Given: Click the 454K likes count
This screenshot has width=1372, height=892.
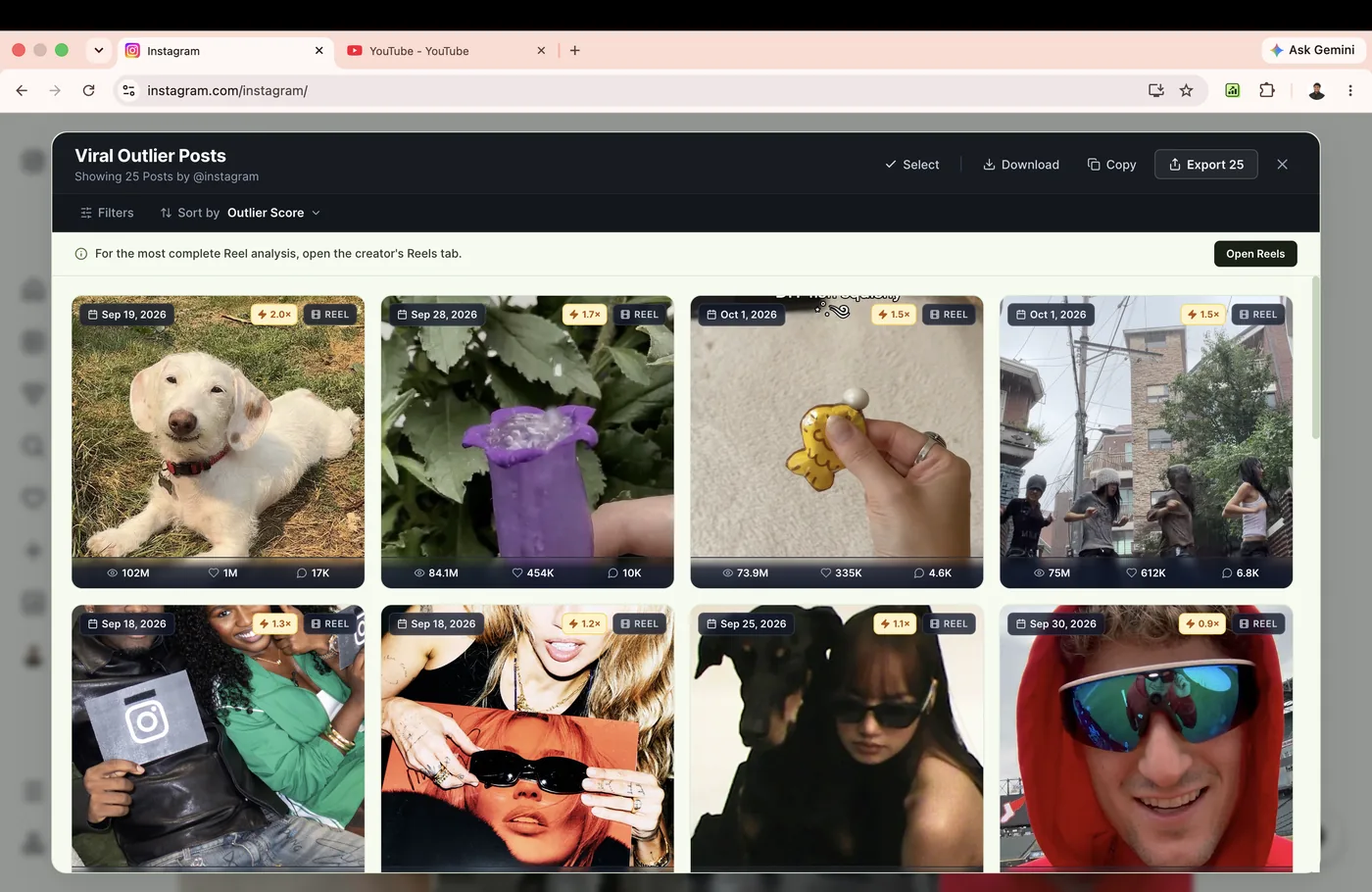Looking at the screenshot, I should [x=533, y=573].
